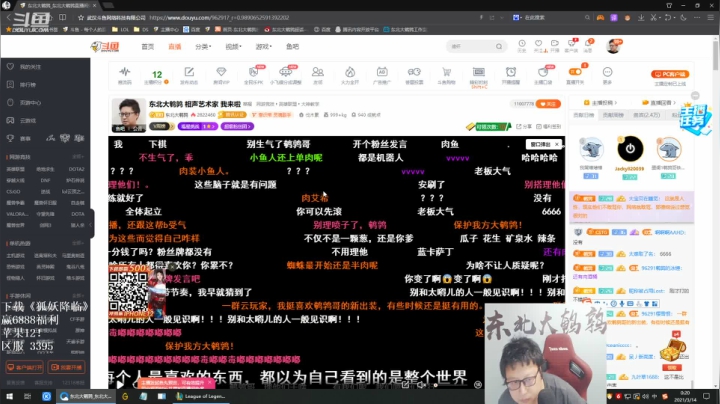This screenshot has height=404, width=720.
Task: Go to 首页 in top navigation
Action: coord(147,46)
